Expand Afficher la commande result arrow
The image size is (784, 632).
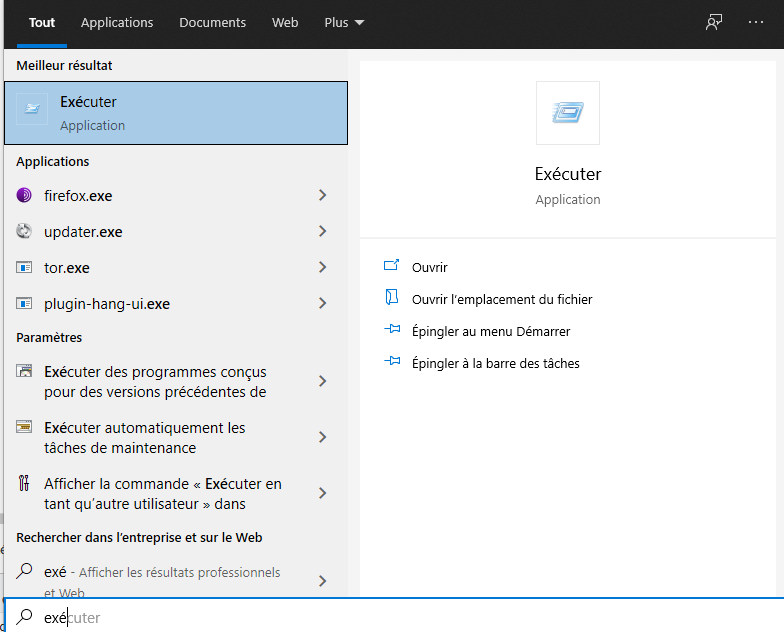coord(322,493)
